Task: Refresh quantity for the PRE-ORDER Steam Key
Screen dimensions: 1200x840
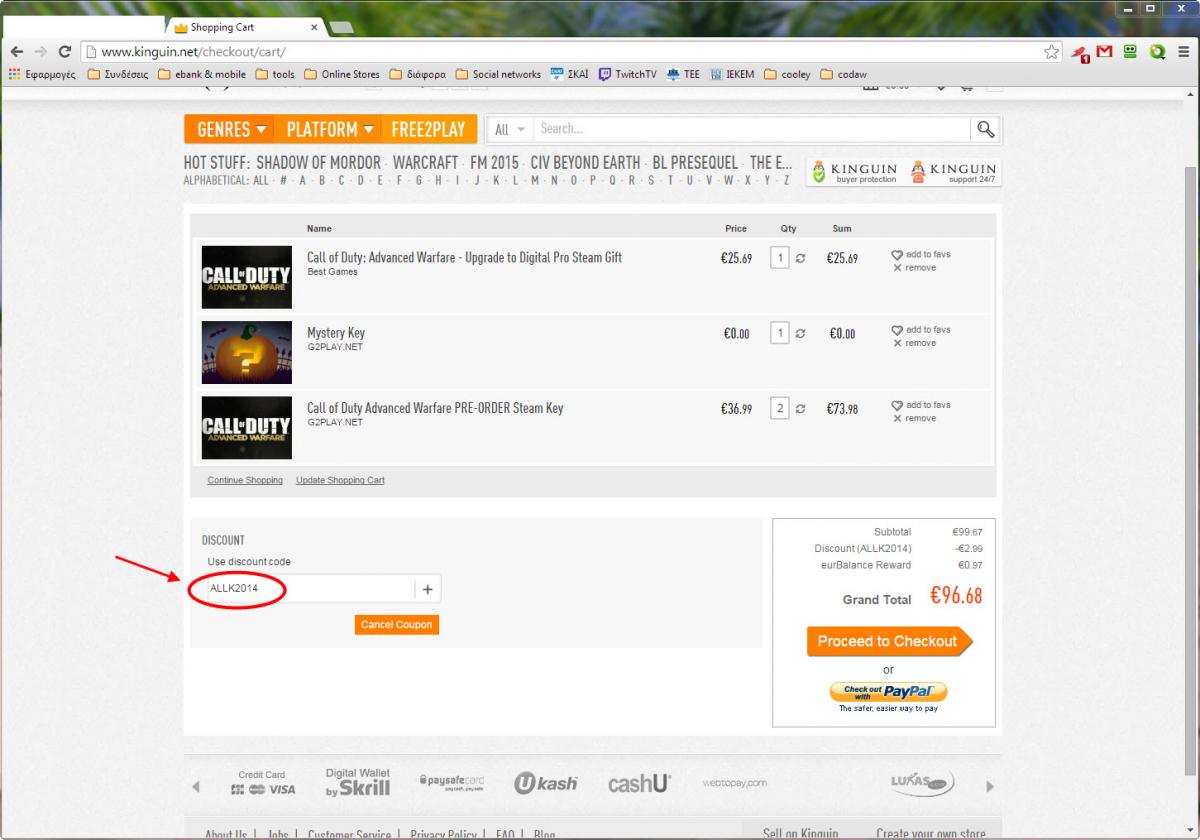Action: pyautogui.click(x=799, y=409)
